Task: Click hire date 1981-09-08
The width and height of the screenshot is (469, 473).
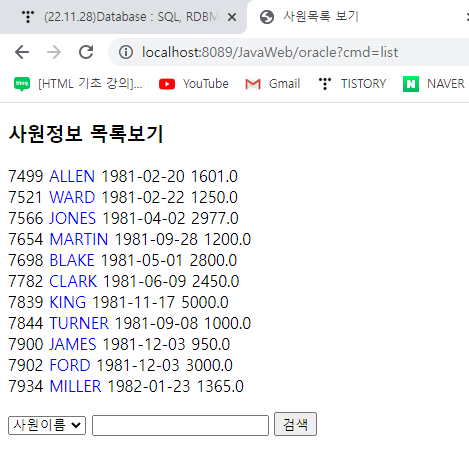Action: point(156,323)
